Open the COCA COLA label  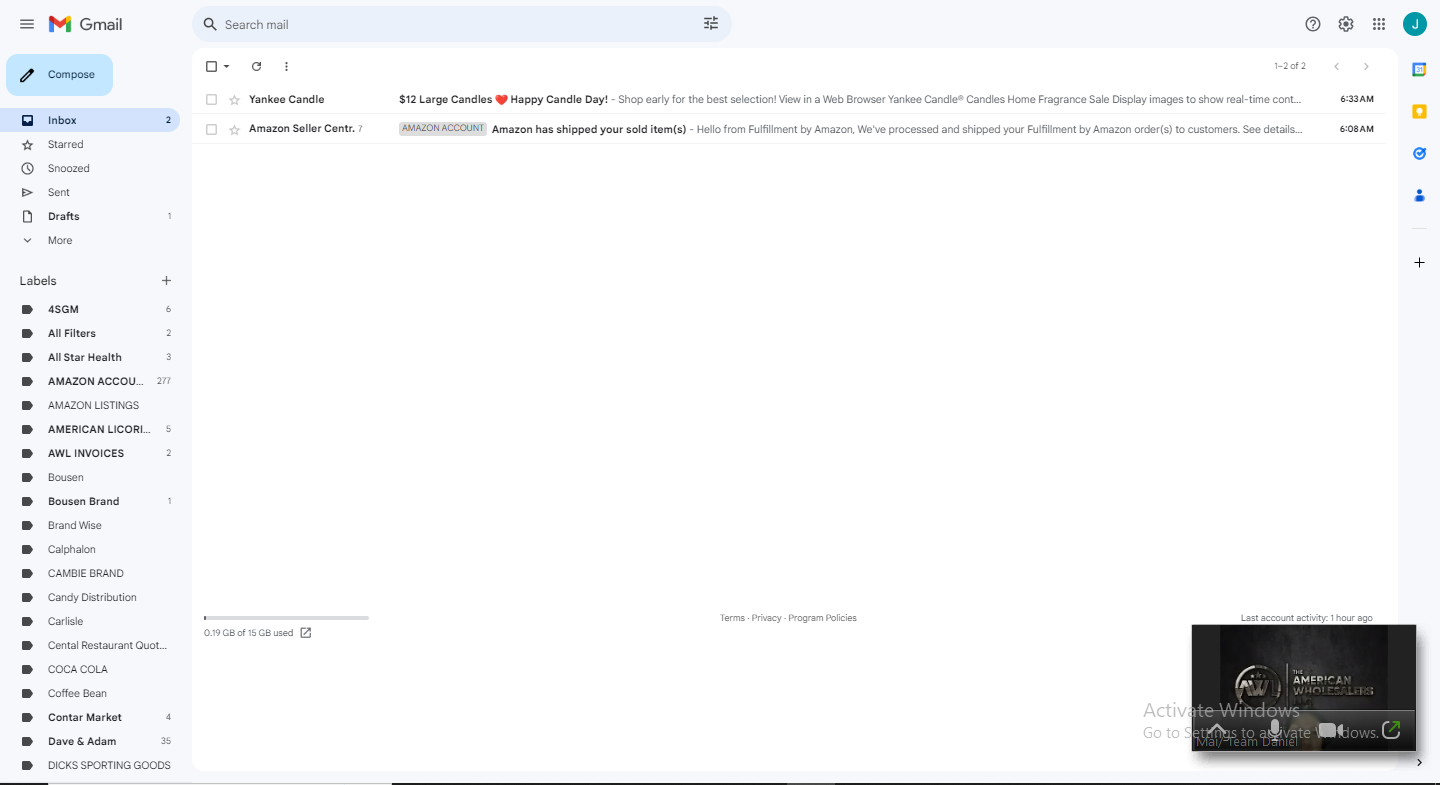[90, 669]
